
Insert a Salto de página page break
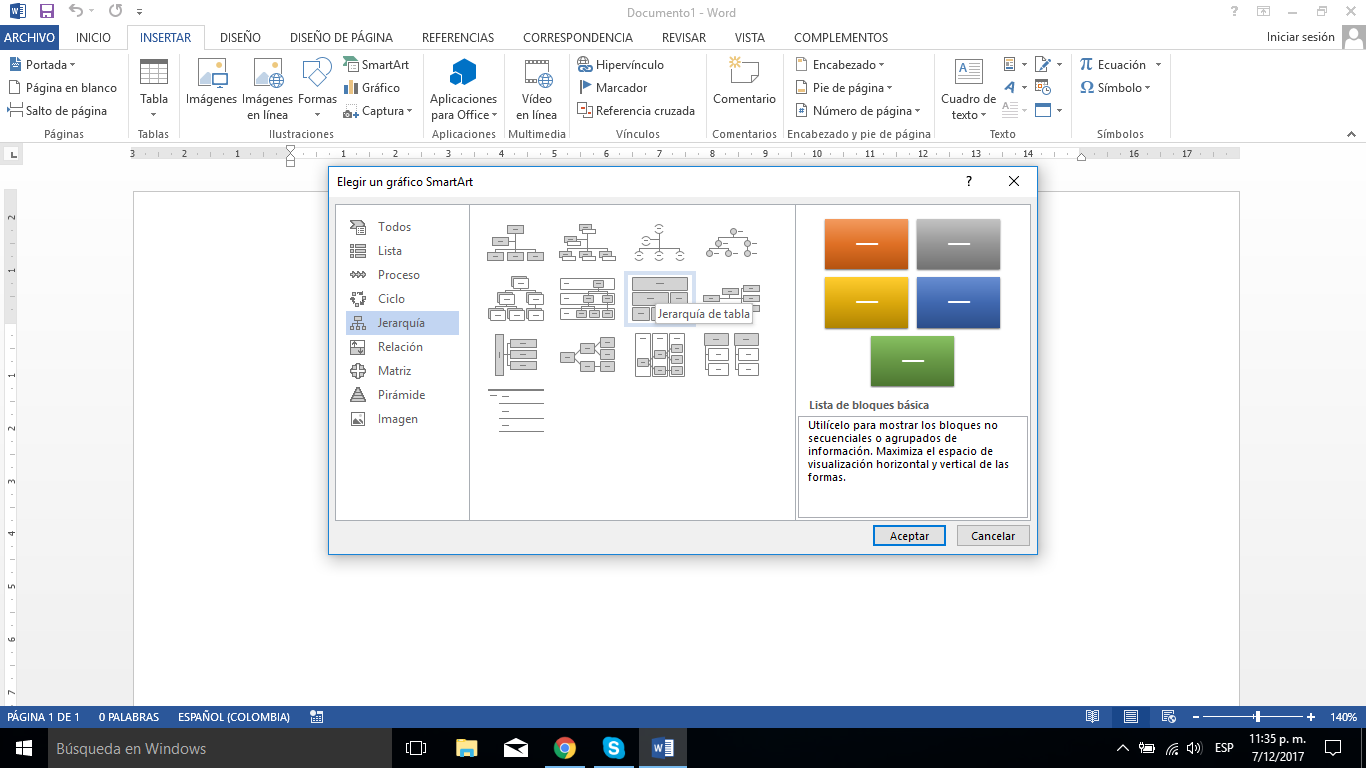pos(58,111)
